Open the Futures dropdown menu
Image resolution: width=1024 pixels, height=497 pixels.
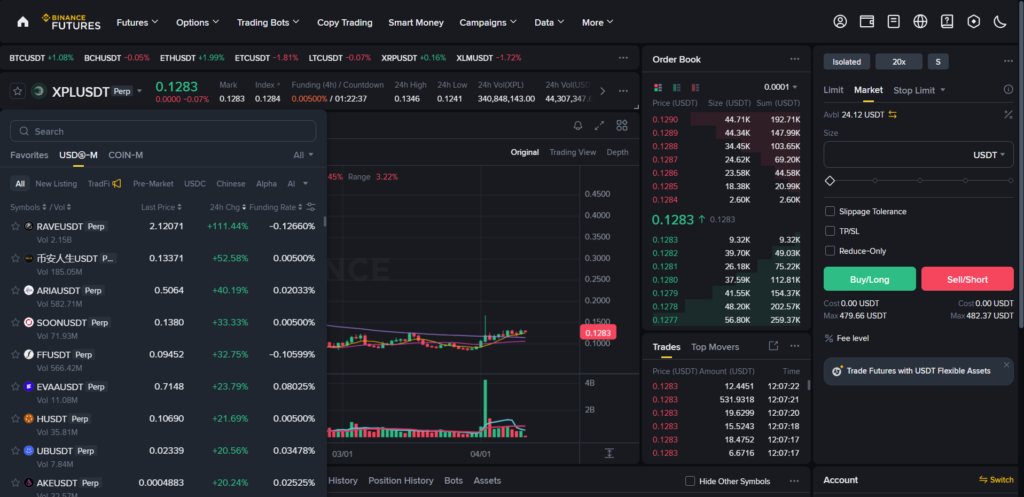tap(137, 22)
